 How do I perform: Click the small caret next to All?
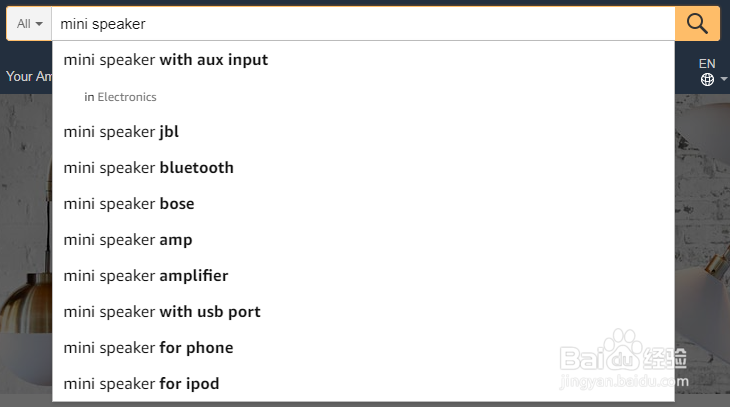[39, 23]
